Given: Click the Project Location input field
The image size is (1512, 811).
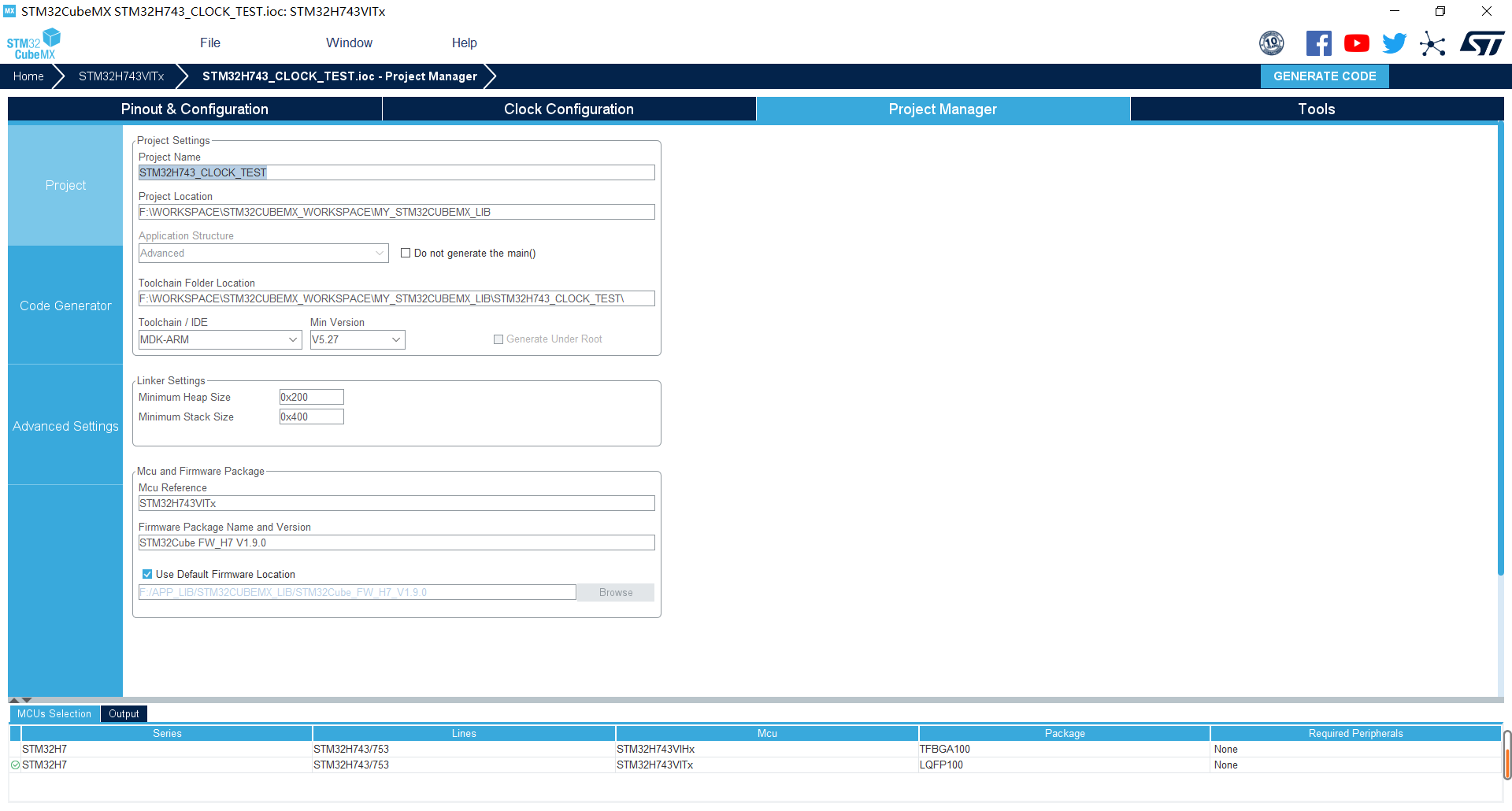Looking at the screenshot, I should click(396, 212).
